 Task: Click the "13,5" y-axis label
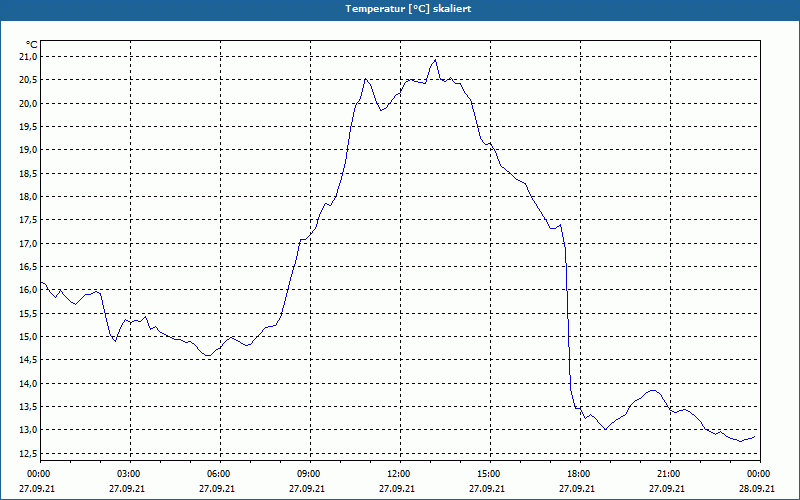29,407
